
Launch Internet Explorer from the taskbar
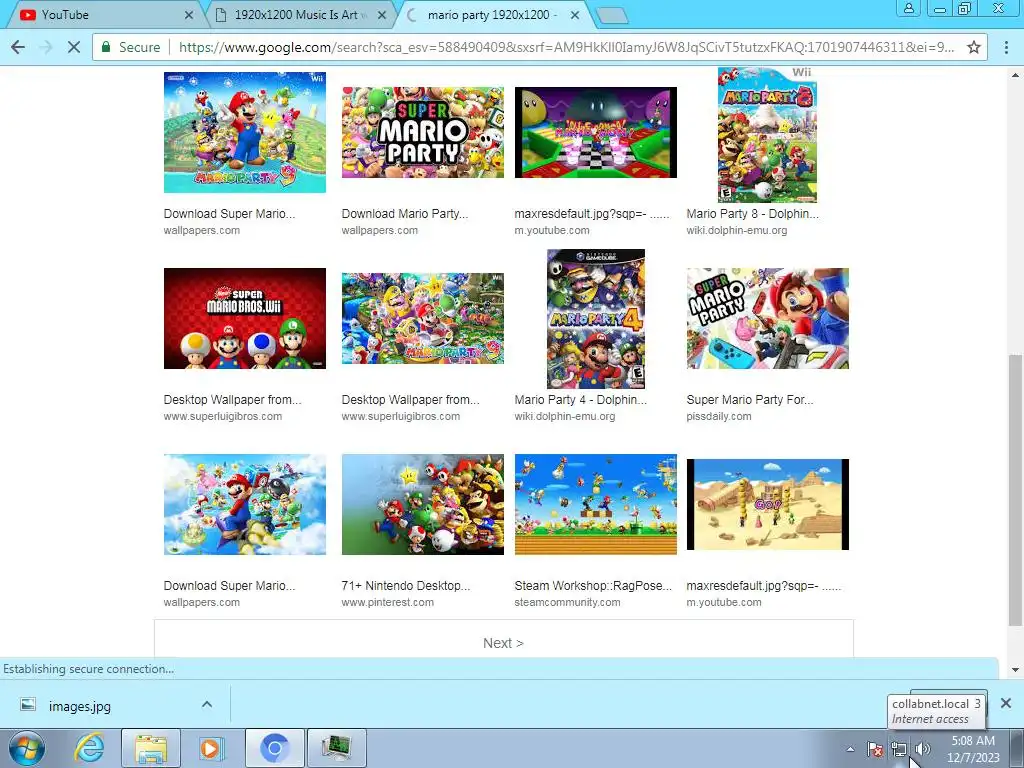pyautogui.click(x=89, y=748)
